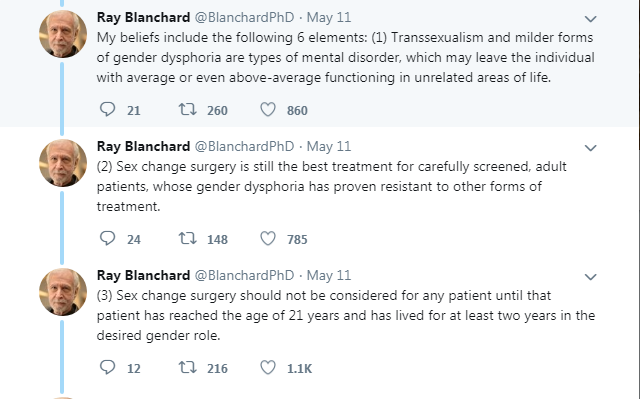Open the tweet text about age of 21 years
This screenshot has width=640, height=399.
[346, 315]
